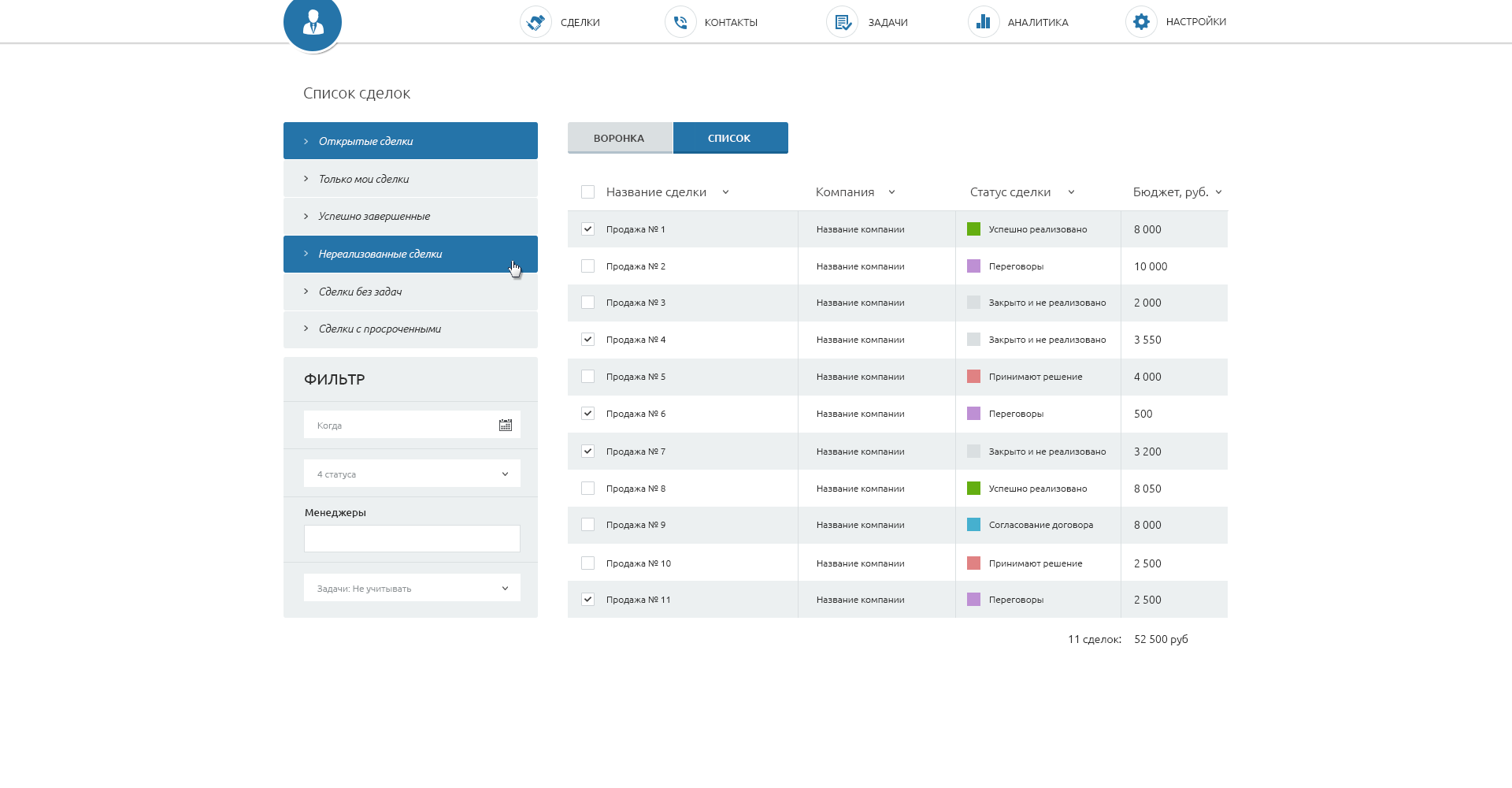1512x788 pixels.
Task: Switch to the Список tab
Action: (x=730, y=138)
